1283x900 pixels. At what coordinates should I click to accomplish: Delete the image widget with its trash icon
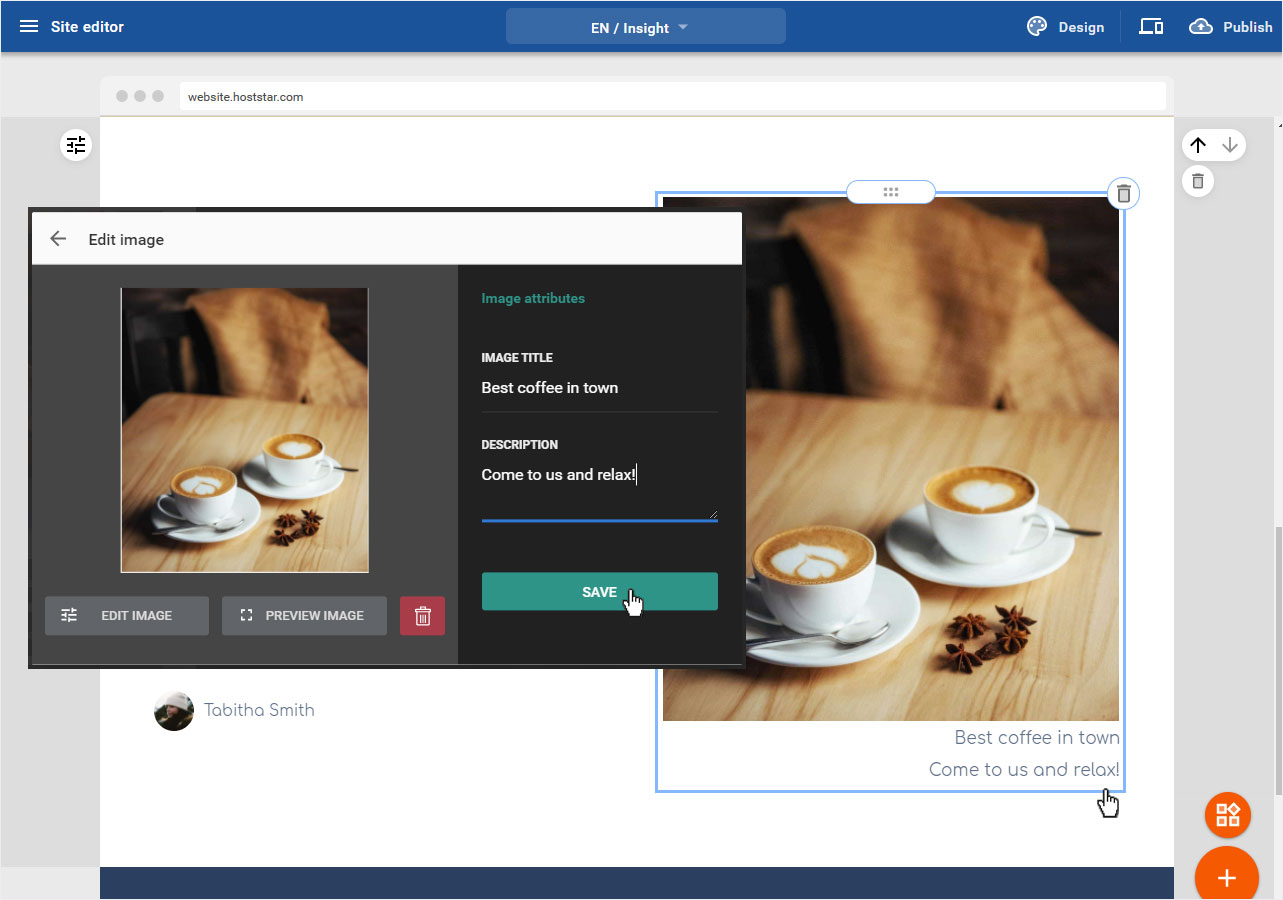(x=1124, y=193)
